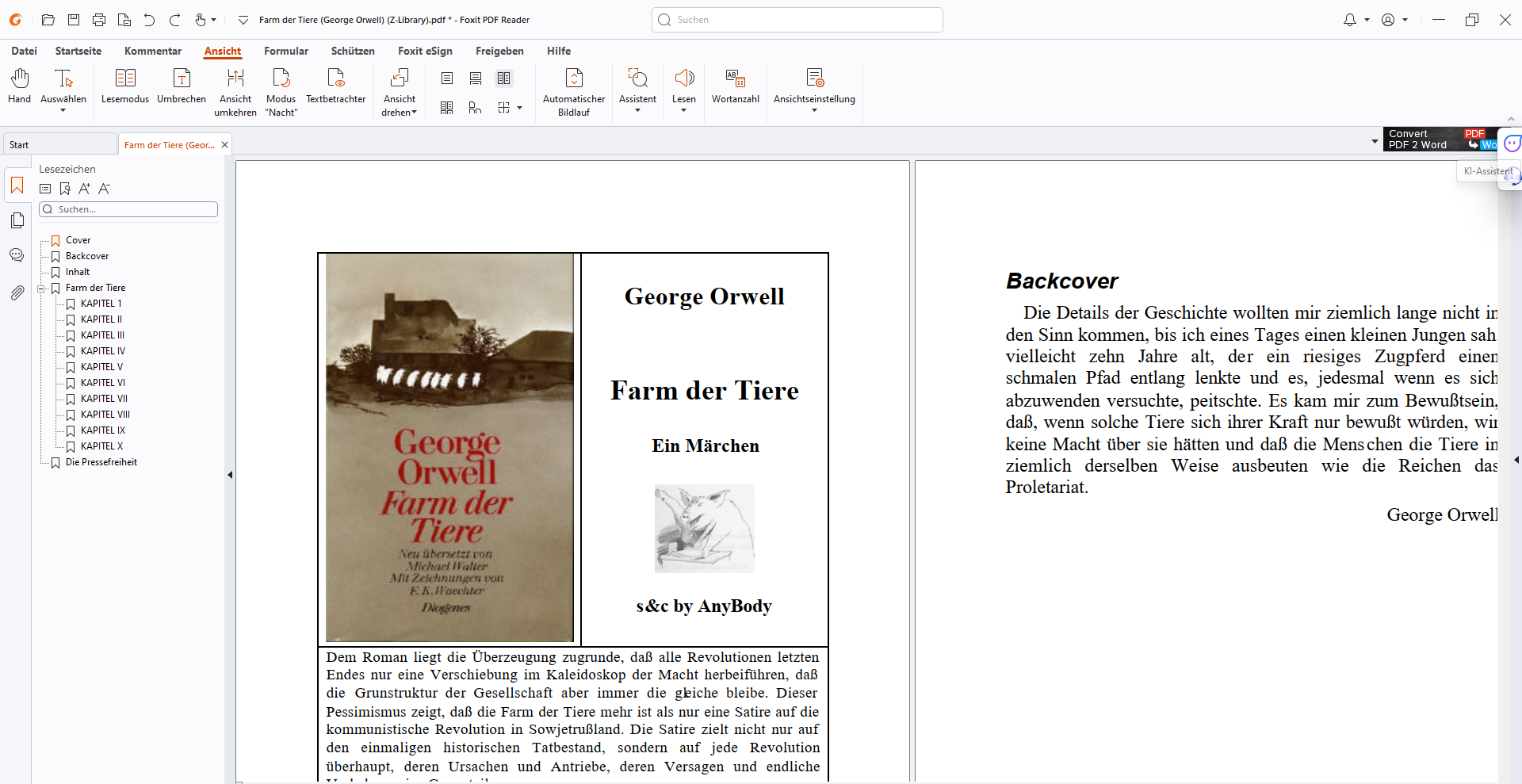
Task: Select continuous facing page layout
Action: pyautogui.click(x=447, y=107)
